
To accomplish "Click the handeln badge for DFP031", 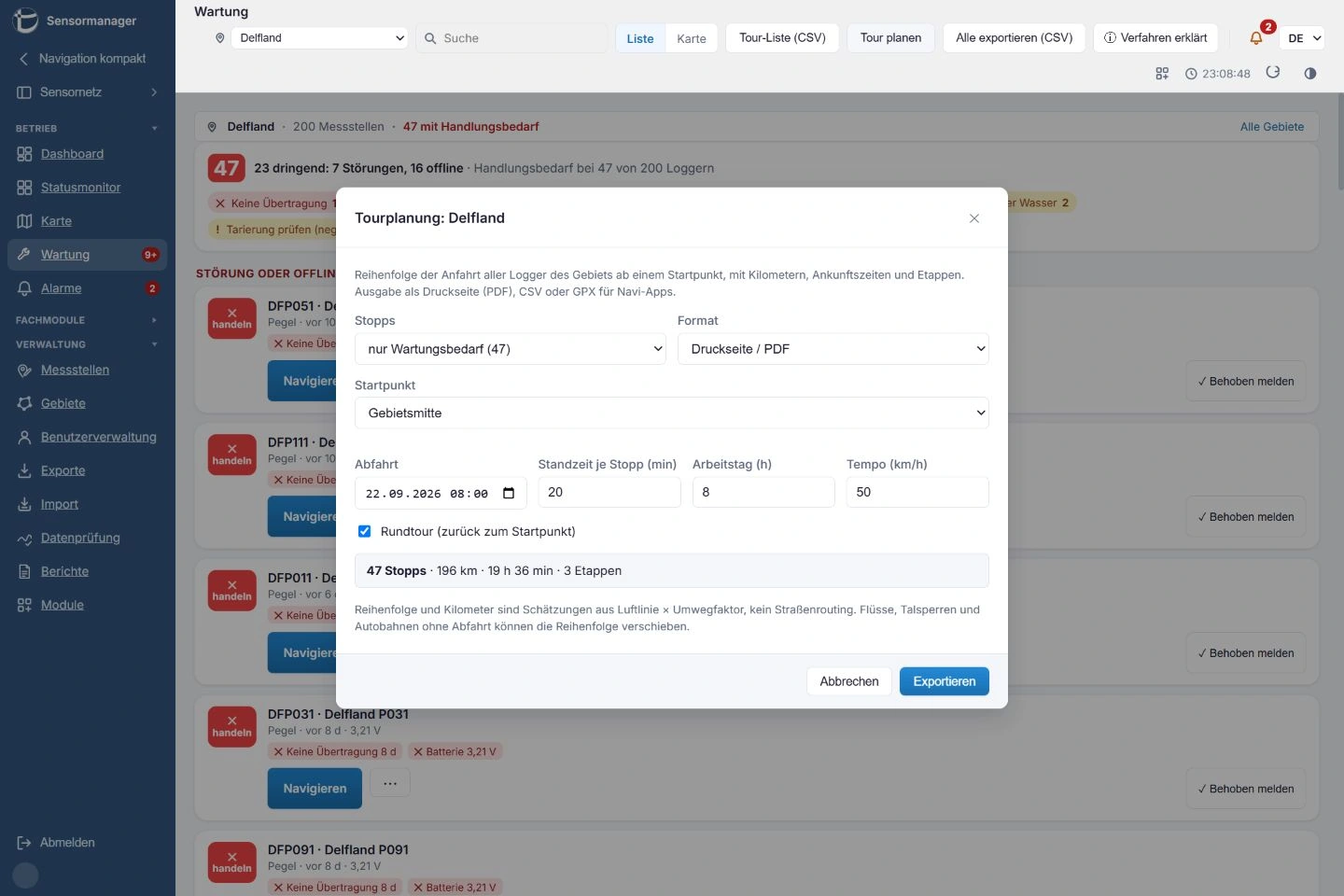I will point(231,727).
